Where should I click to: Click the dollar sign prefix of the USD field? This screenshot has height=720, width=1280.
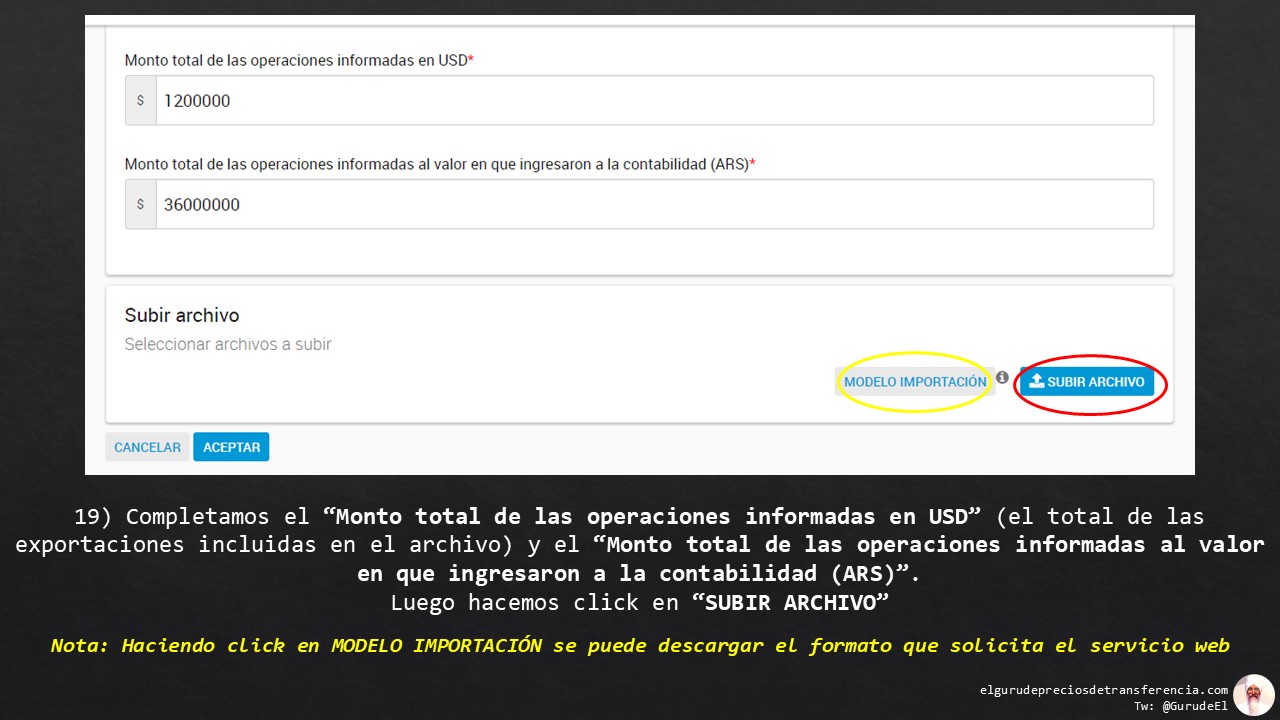click(140, 100)
